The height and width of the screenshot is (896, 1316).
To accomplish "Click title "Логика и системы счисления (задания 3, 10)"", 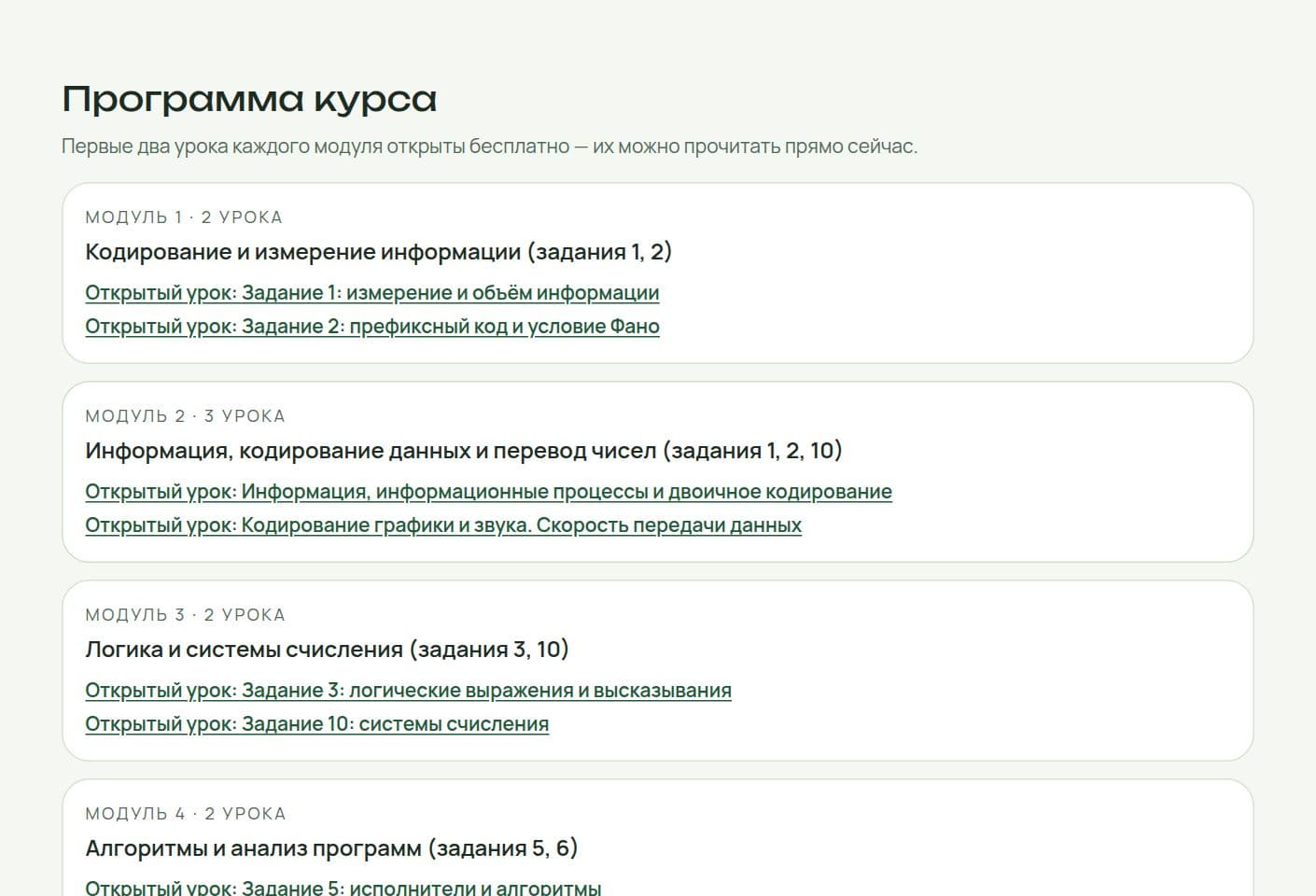I will (327, 650).
